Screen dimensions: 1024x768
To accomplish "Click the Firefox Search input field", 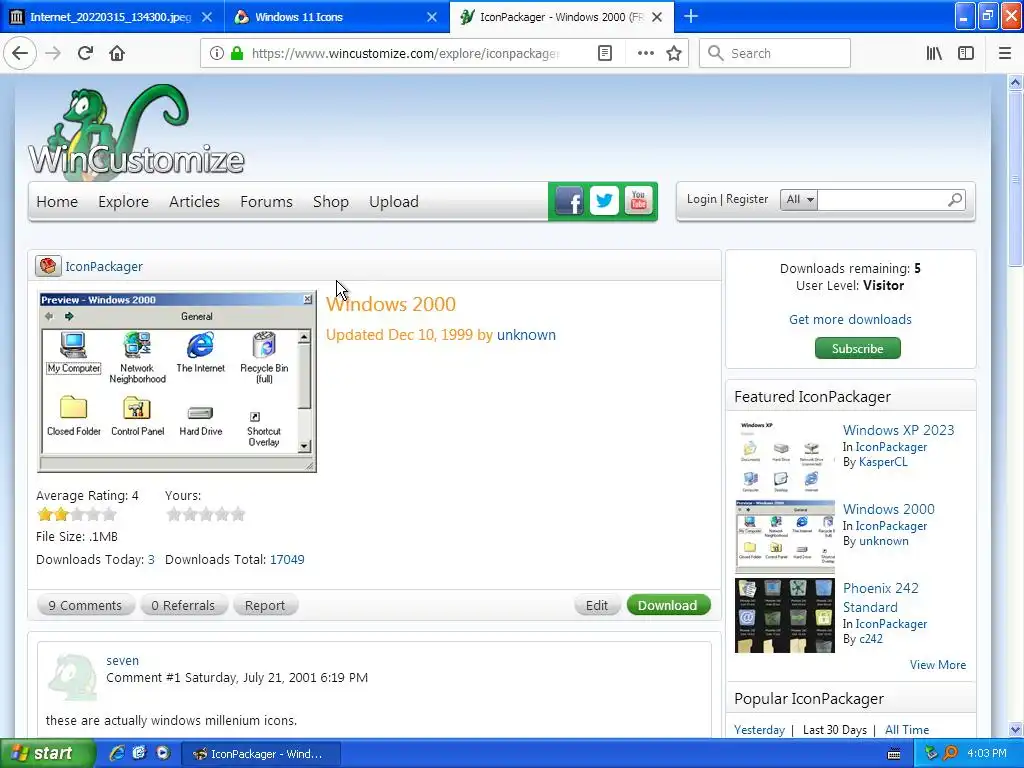I will click(775, 53).
